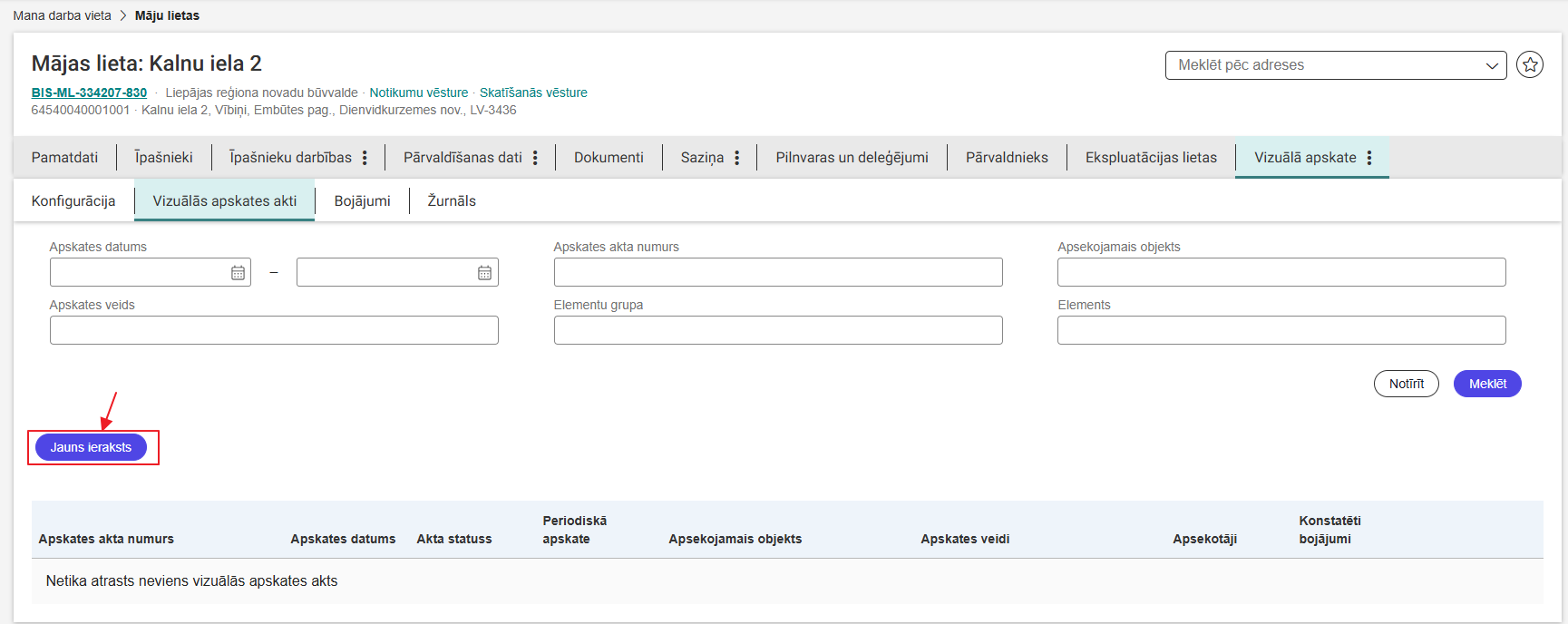Open Saziņa three-dot menu
This screenshot has width=1568, height=624.
[736, 158]
